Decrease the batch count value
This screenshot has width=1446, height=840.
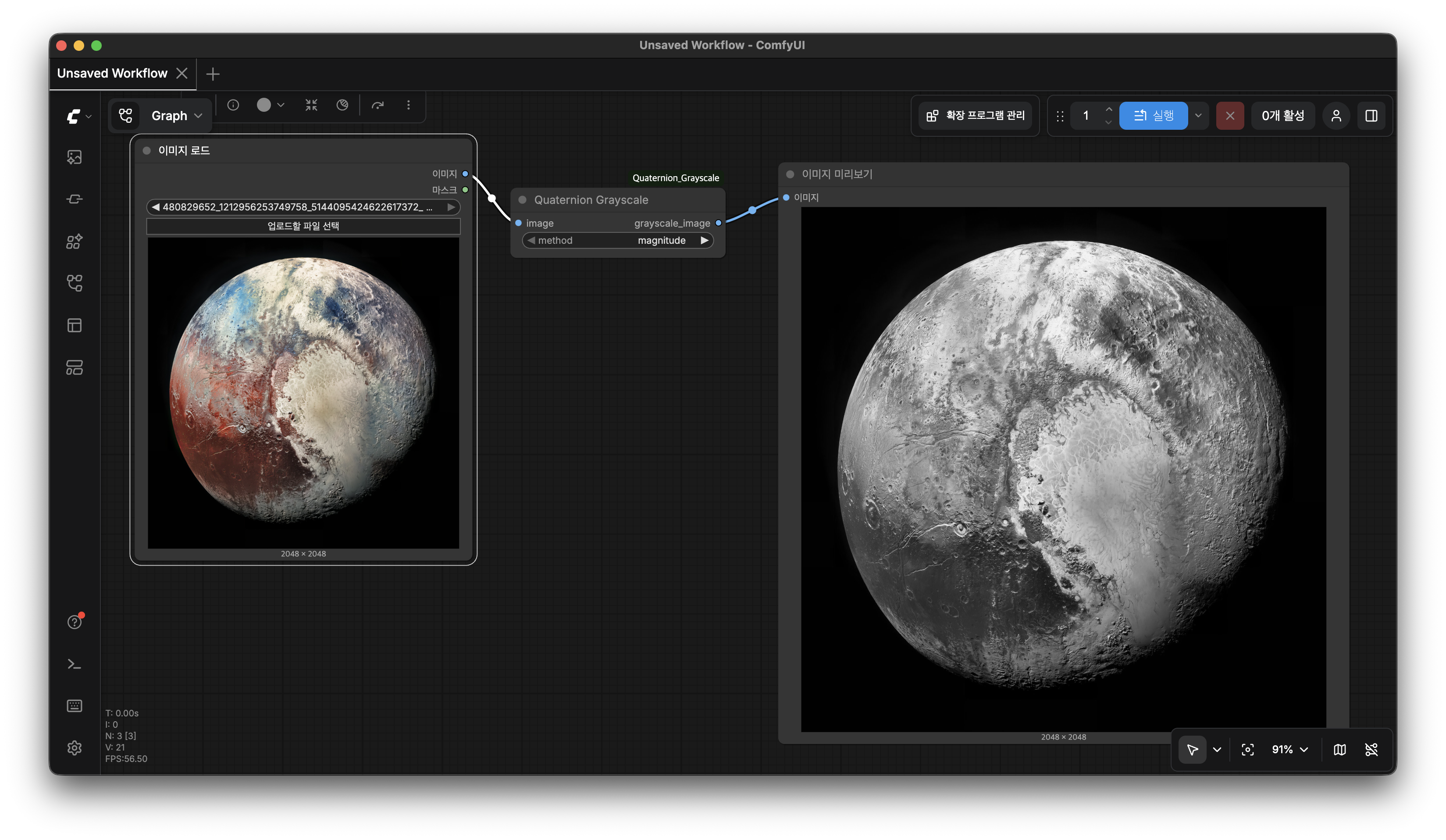point(1108,122)
